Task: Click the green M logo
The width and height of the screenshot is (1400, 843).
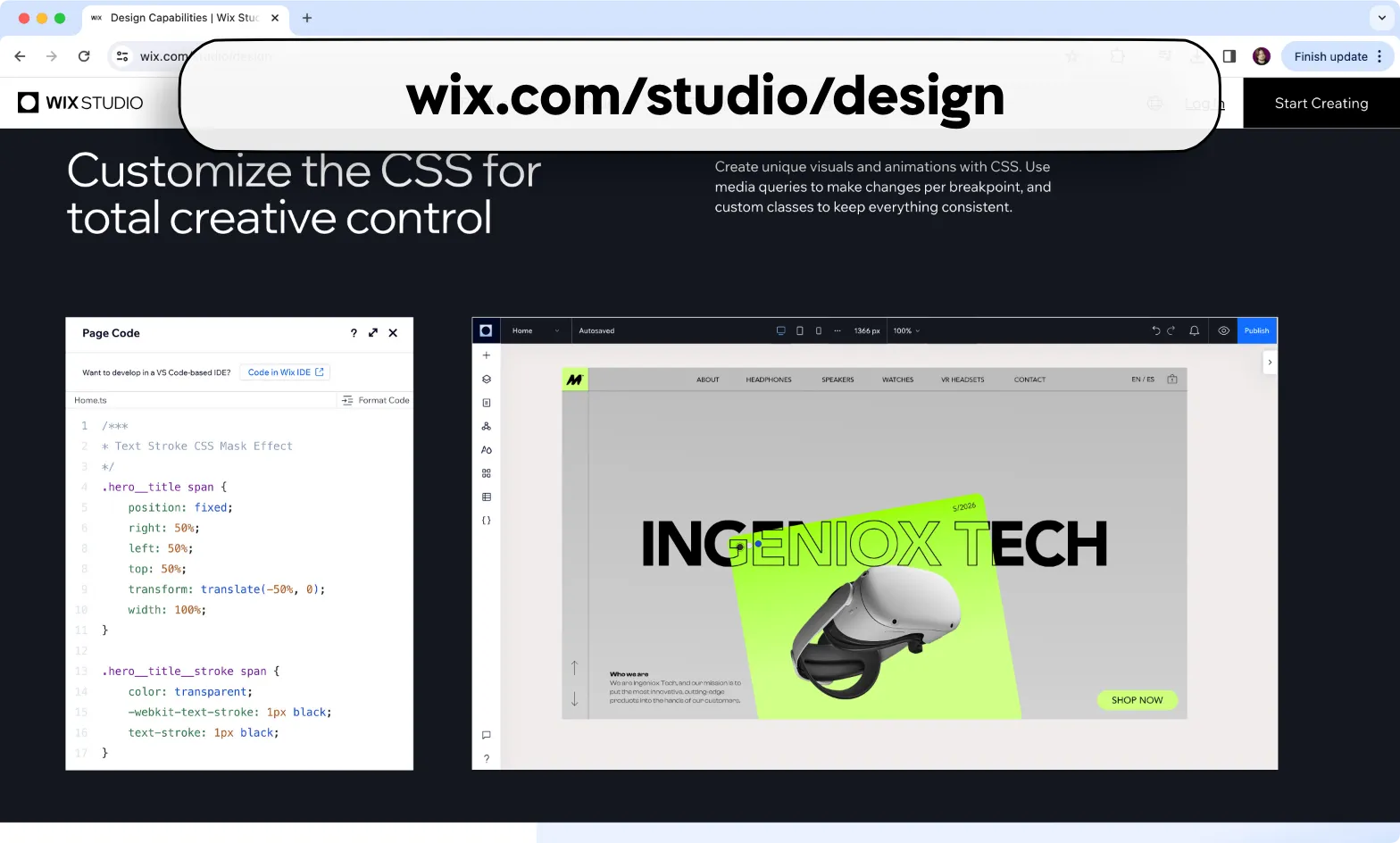Action: [x=575, y=380]
